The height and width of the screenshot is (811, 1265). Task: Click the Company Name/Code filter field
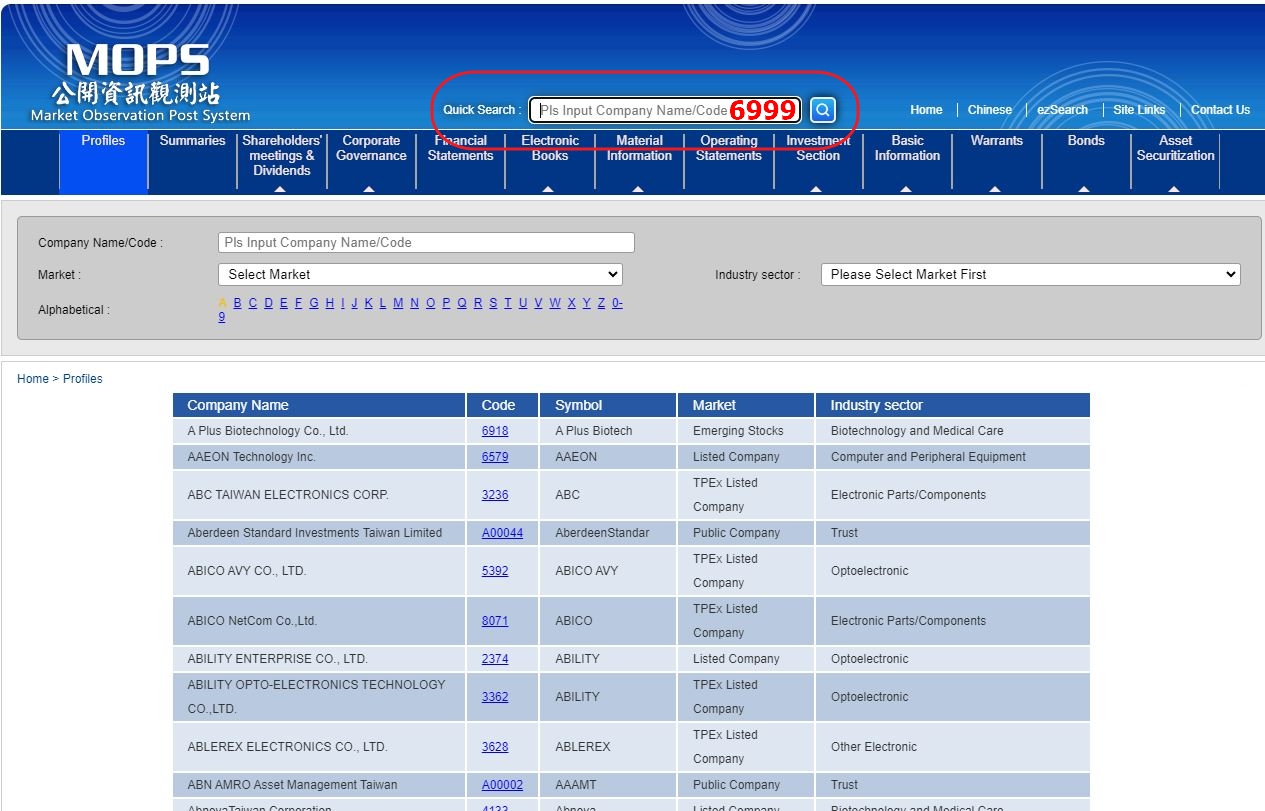(426, 242)
